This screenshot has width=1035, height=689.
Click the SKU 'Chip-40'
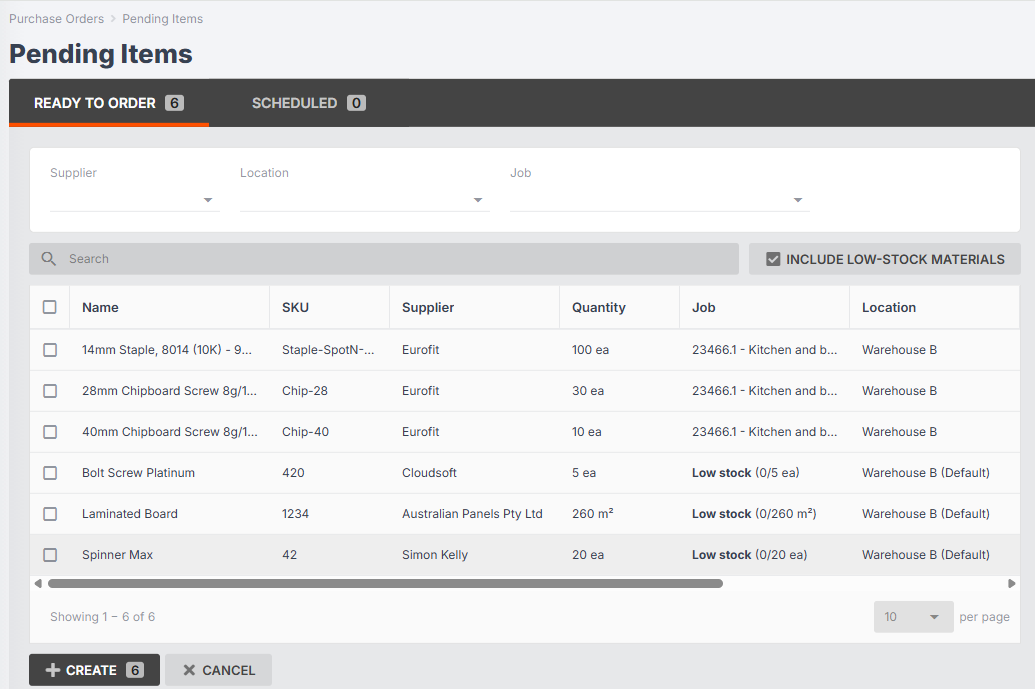pos(306,432)
